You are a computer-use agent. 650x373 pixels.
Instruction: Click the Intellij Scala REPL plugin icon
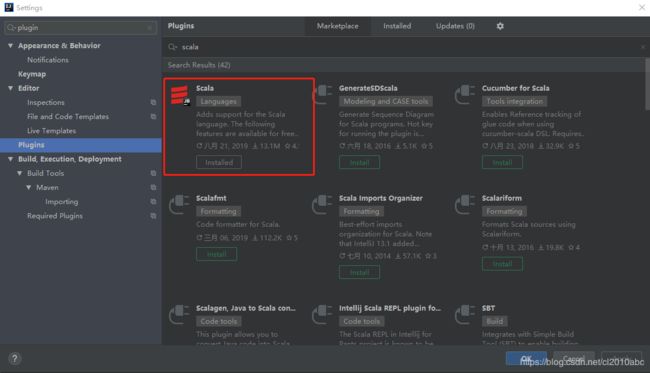(x=322, y=315)
